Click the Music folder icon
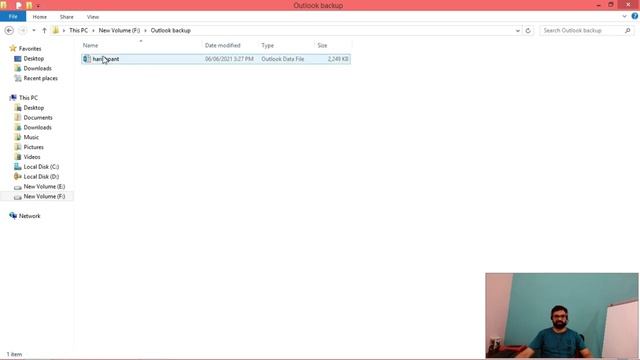640x360 pixels. pos(18,137)
